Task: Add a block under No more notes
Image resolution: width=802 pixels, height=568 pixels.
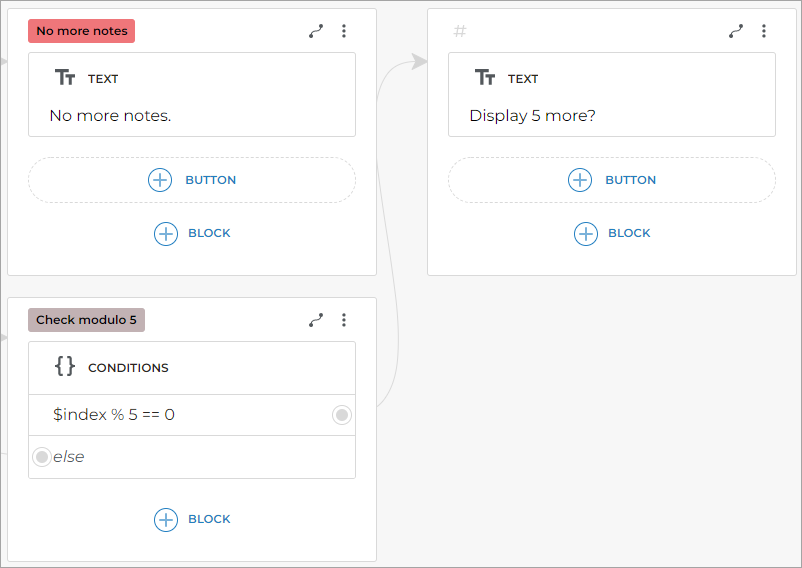Action: click(192, 233)
